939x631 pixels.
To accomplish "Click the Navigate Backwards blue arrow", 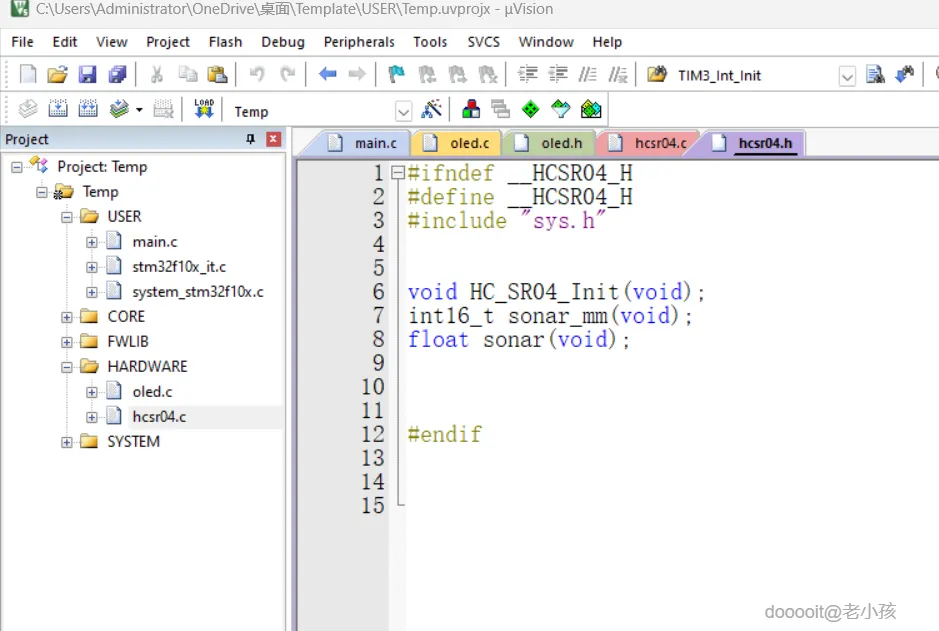I will (x=327, y=75).
